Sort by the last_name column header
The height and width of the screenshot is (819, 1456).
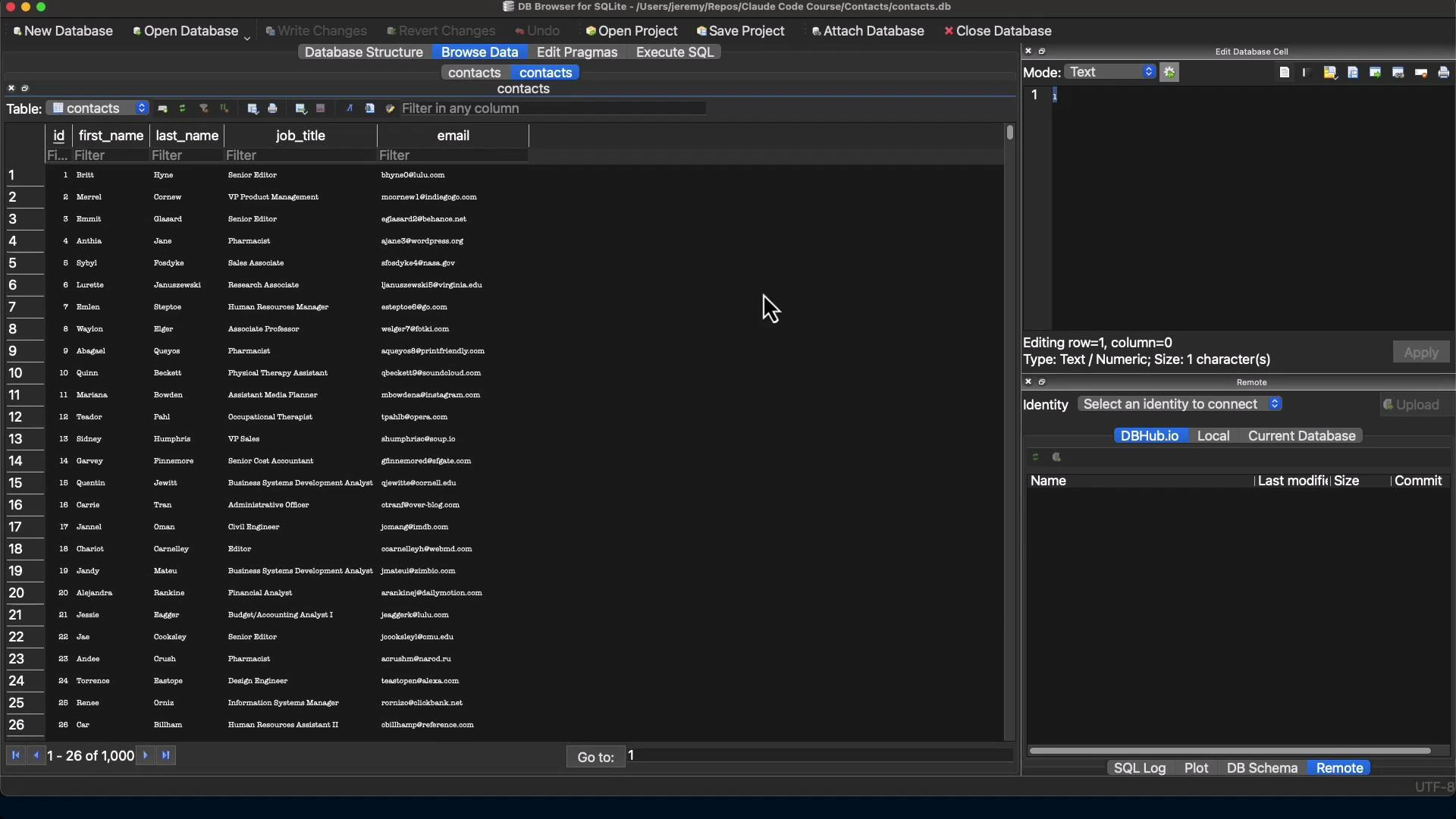point(187,136)
